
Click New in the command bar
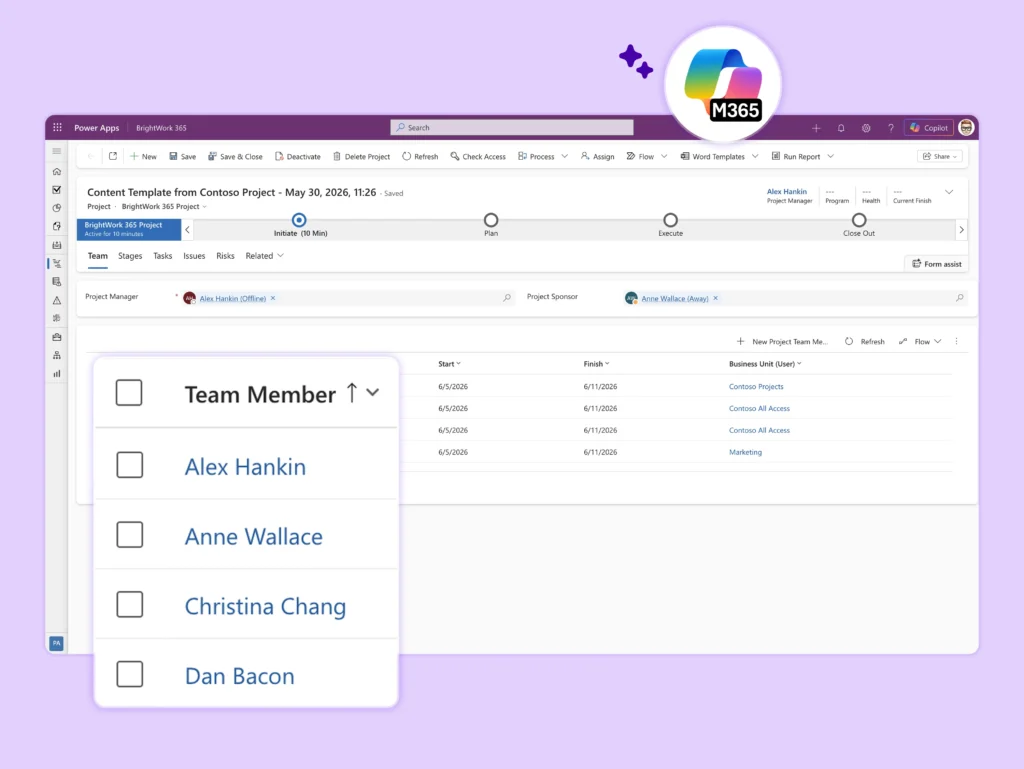pyautogui.click(x=143, y=157)
